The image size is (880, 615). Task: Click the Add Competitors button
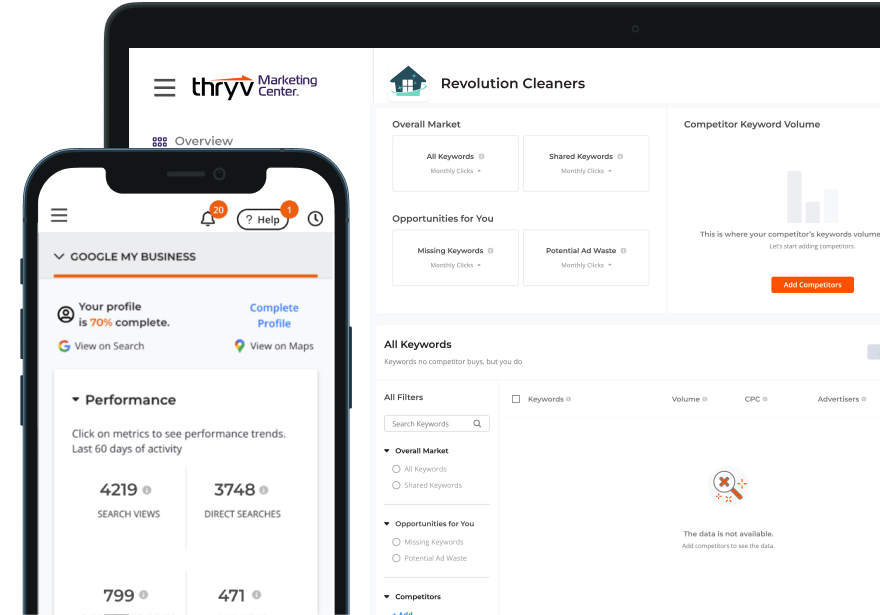812,284
